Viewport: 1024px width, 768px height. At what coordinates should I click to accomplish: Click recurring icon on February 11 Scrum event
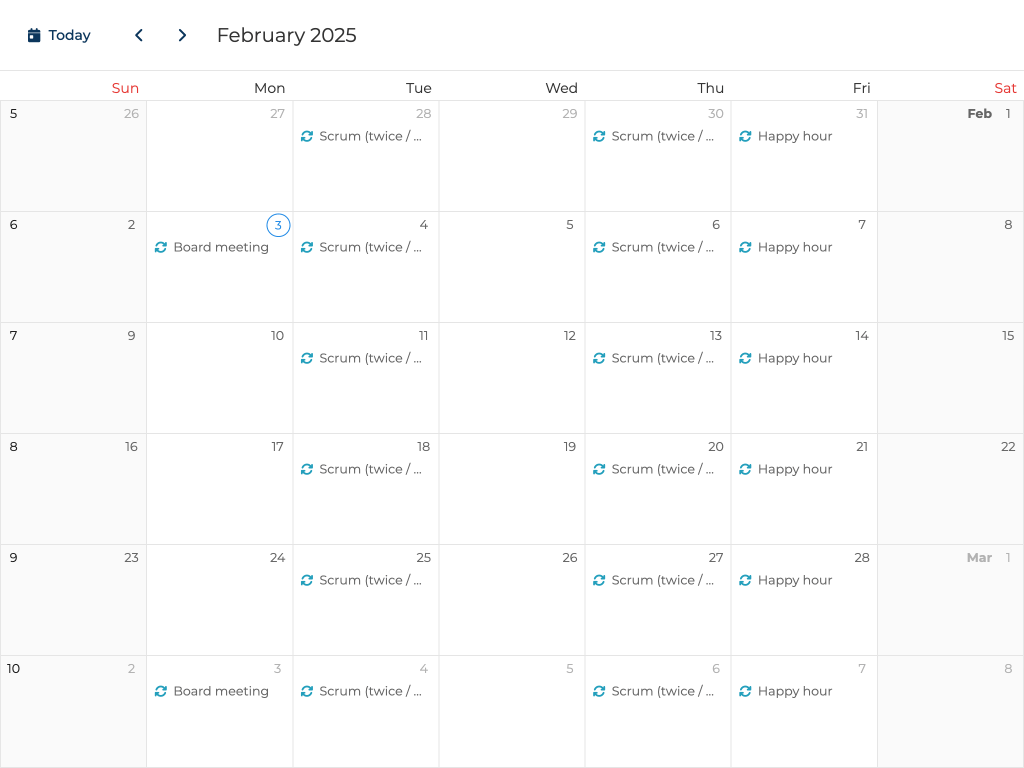pyautogui.click(x=307, y=359)
